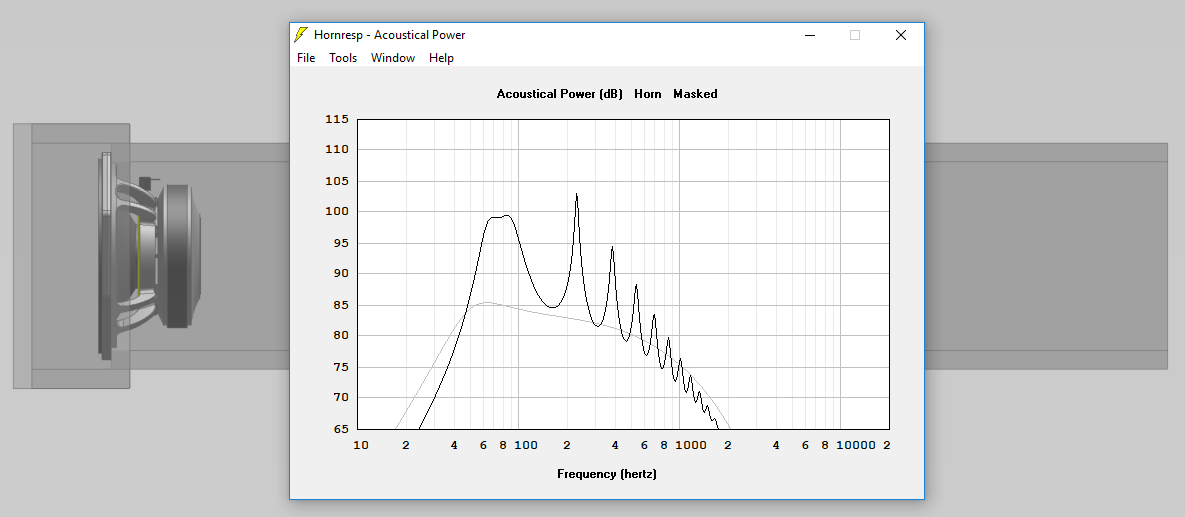Click the Hornresp lightning bolt icon
This screenshot has width=1185, height=517.
[301, 35]
